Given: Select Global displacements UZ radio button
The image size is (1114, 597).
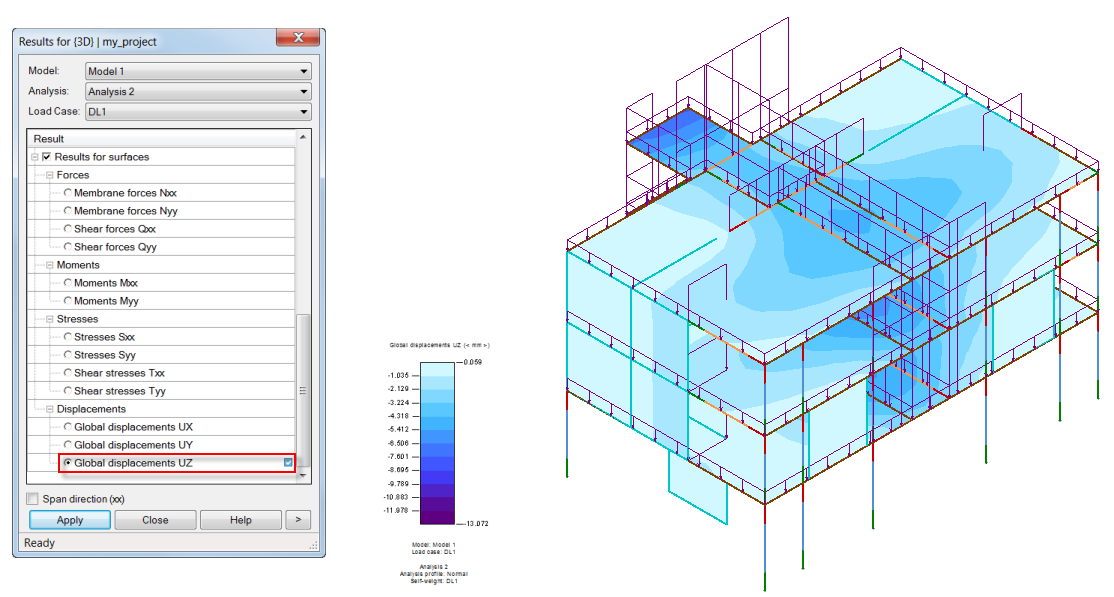Looking at the screenshot, I should click(x=67, y=463).
